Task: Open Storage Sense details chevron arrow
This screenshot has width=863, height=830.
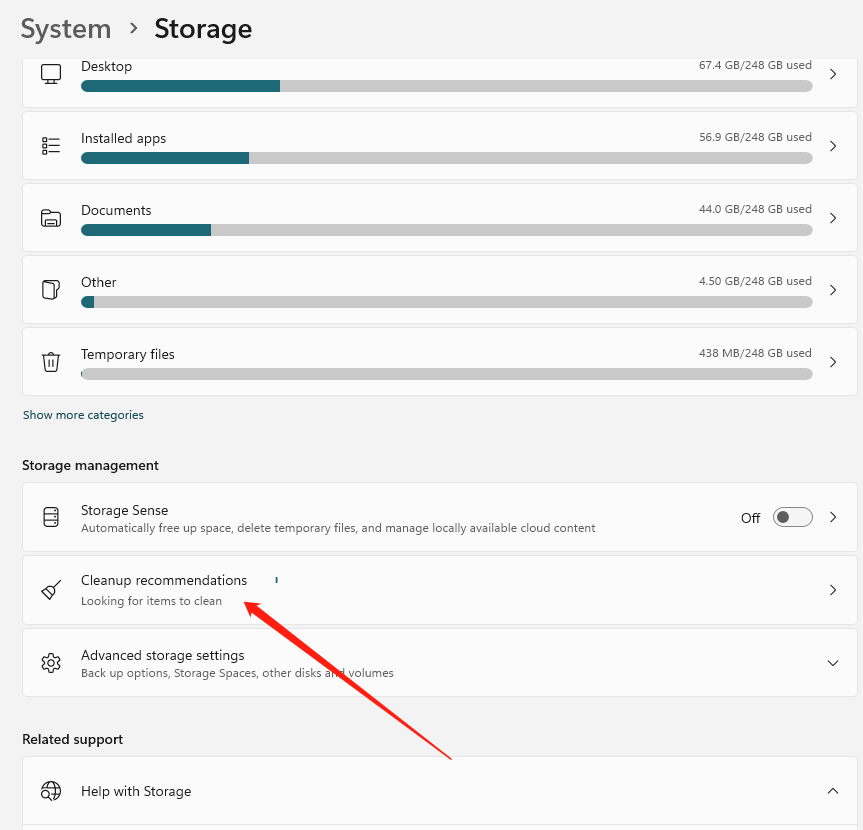Action: point(833,518)
